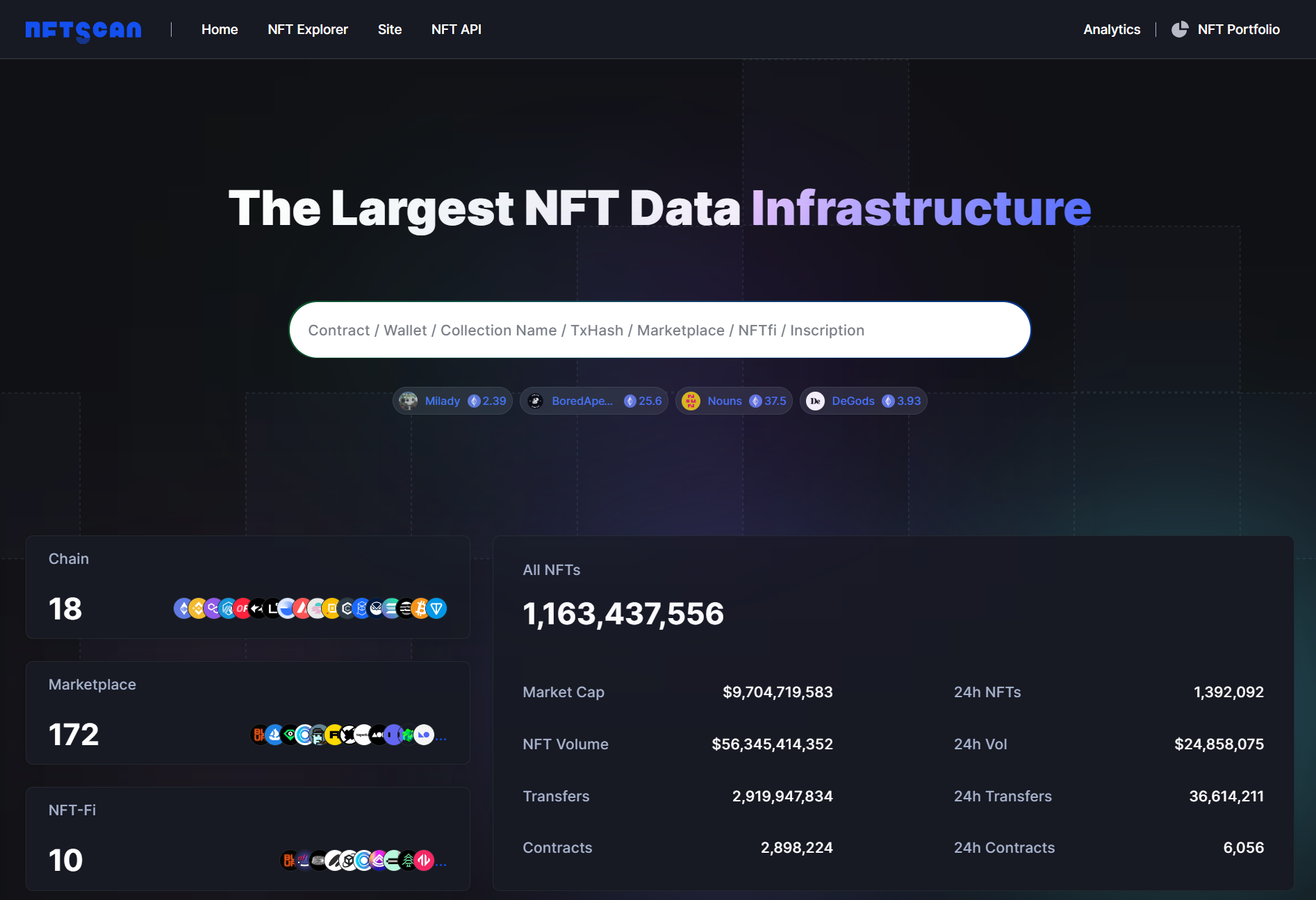1316x900 pixels.
Task: Go to Home via the NFTSCAN logo
Action: click(83, 29)
